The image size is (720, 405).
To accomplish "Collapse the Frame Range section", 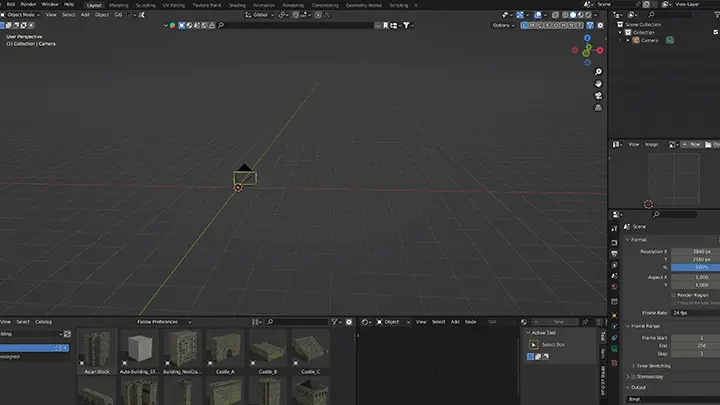I will click(x=628, y=326).
